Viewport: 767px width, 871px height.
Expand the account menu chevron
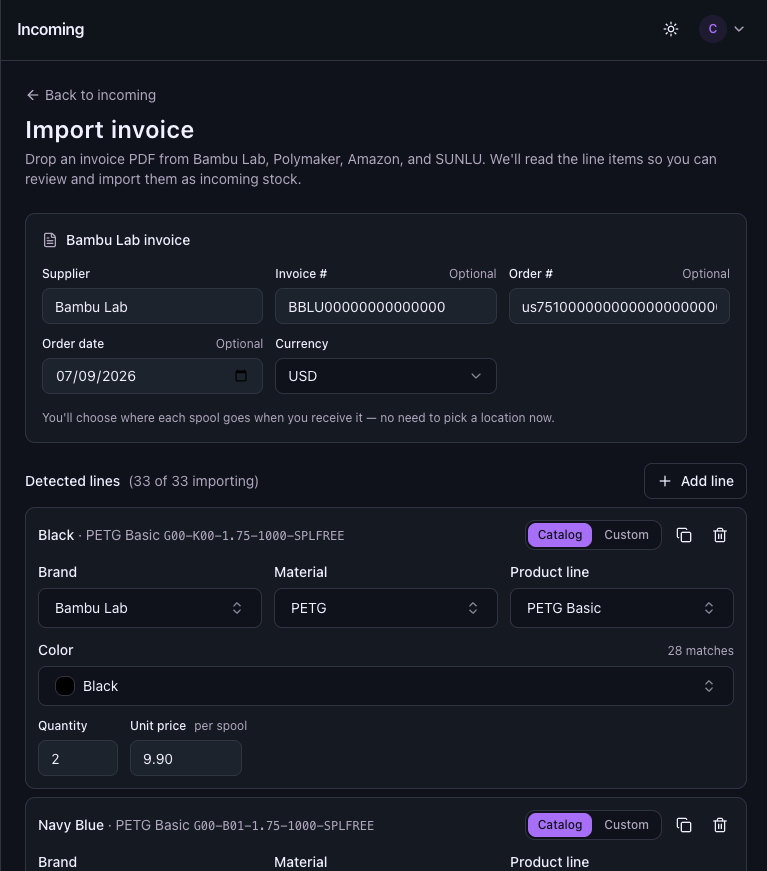[x=739, y=29]
